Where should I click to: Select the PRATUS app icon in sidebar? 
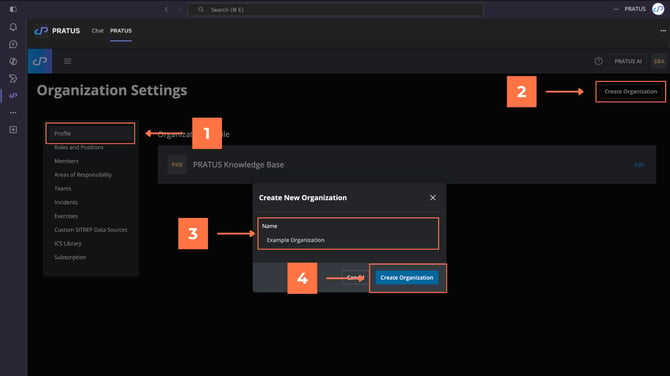point(13,95)
